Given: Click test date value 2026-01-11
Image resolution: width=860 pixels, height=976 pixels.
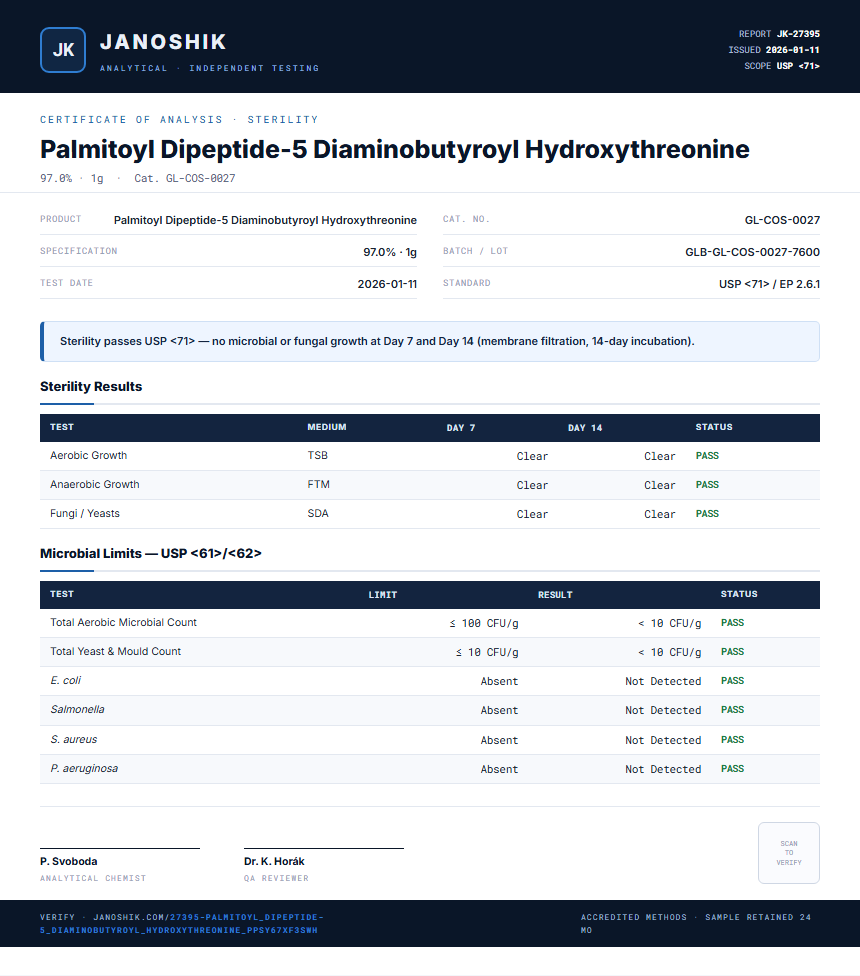Looking at the screenshot, I should pos(387,284).
